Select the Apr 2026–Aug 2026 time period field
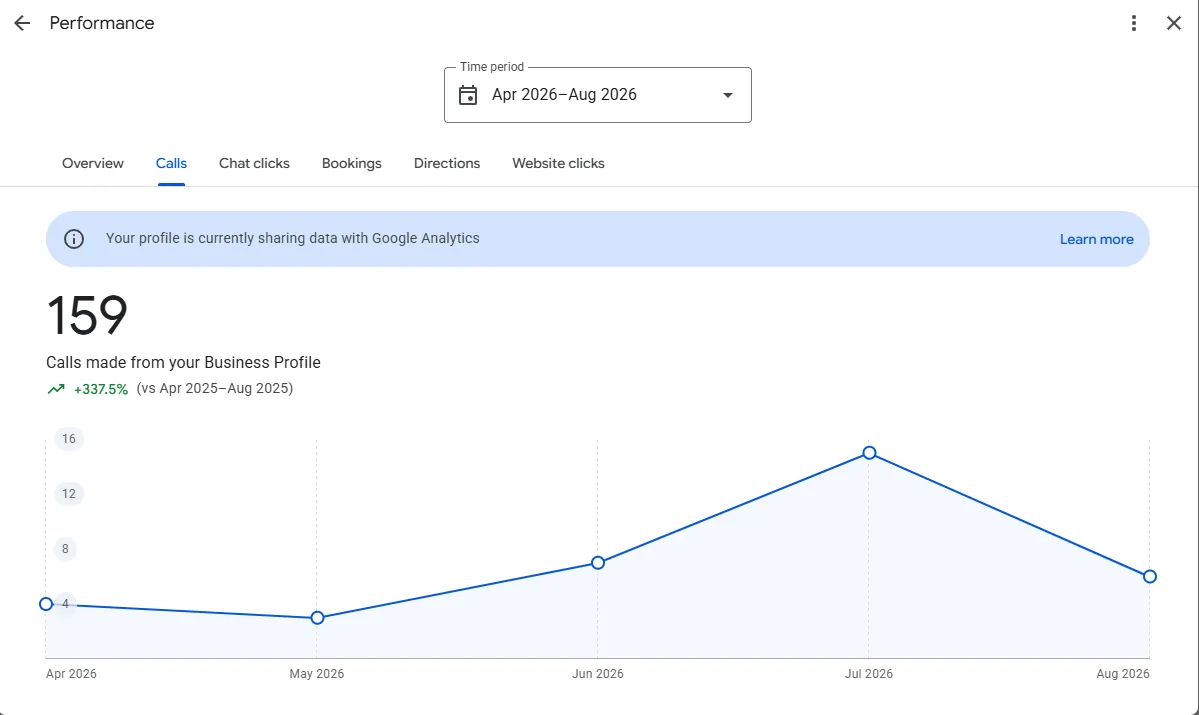This screenshot has width=1199, height=715. 598,95
